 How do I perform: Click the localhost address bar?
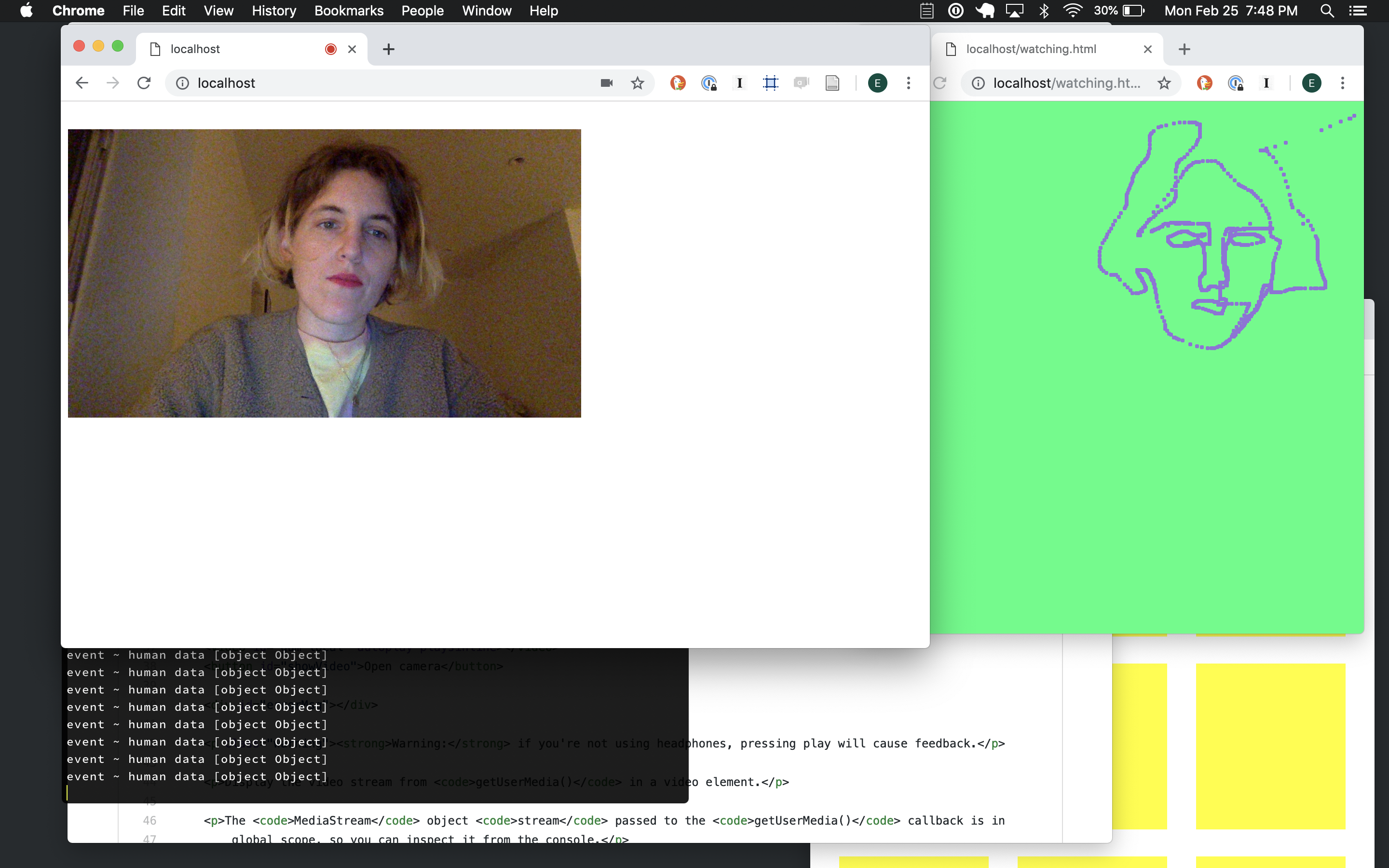pyautogui.click(x=390, y=83)
